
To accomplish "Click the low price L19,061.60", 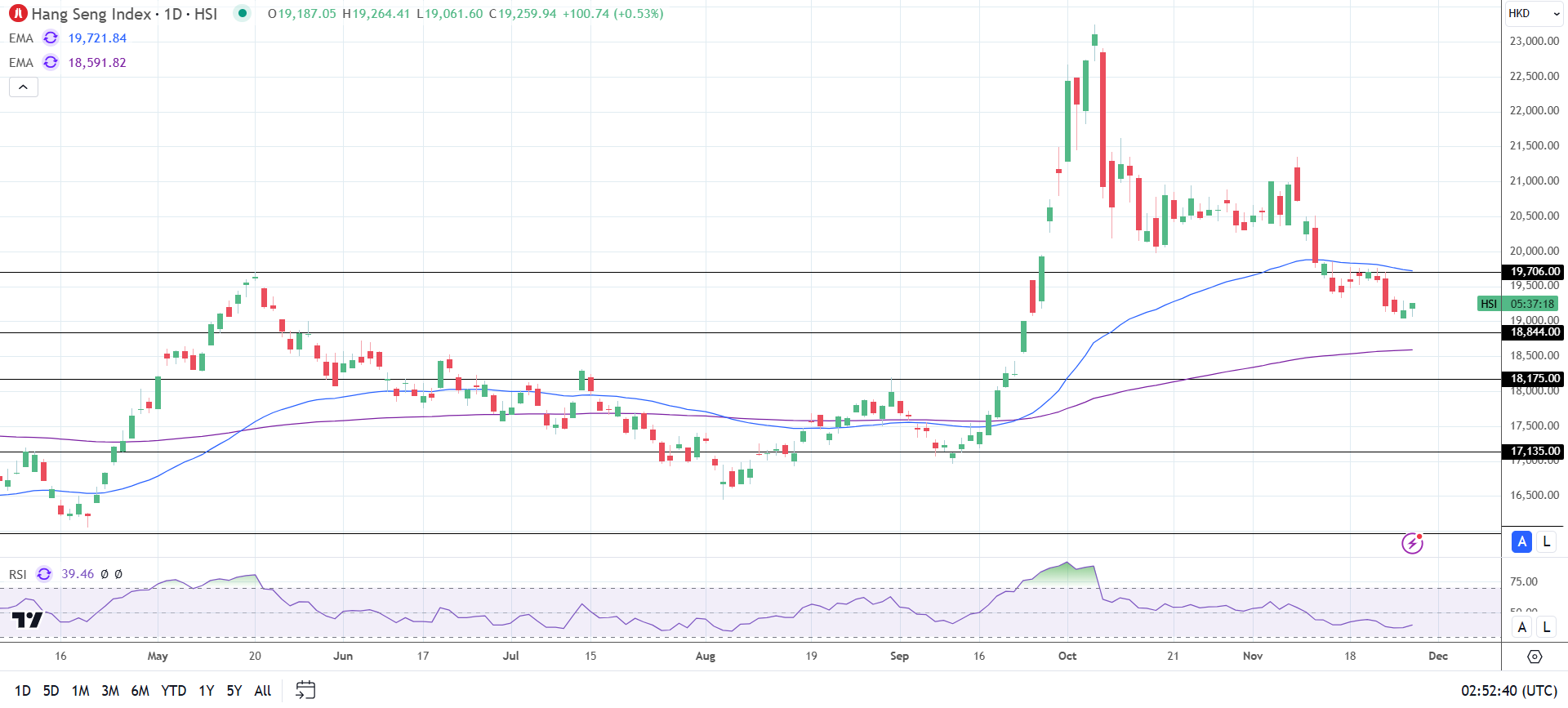I will 449,14.
